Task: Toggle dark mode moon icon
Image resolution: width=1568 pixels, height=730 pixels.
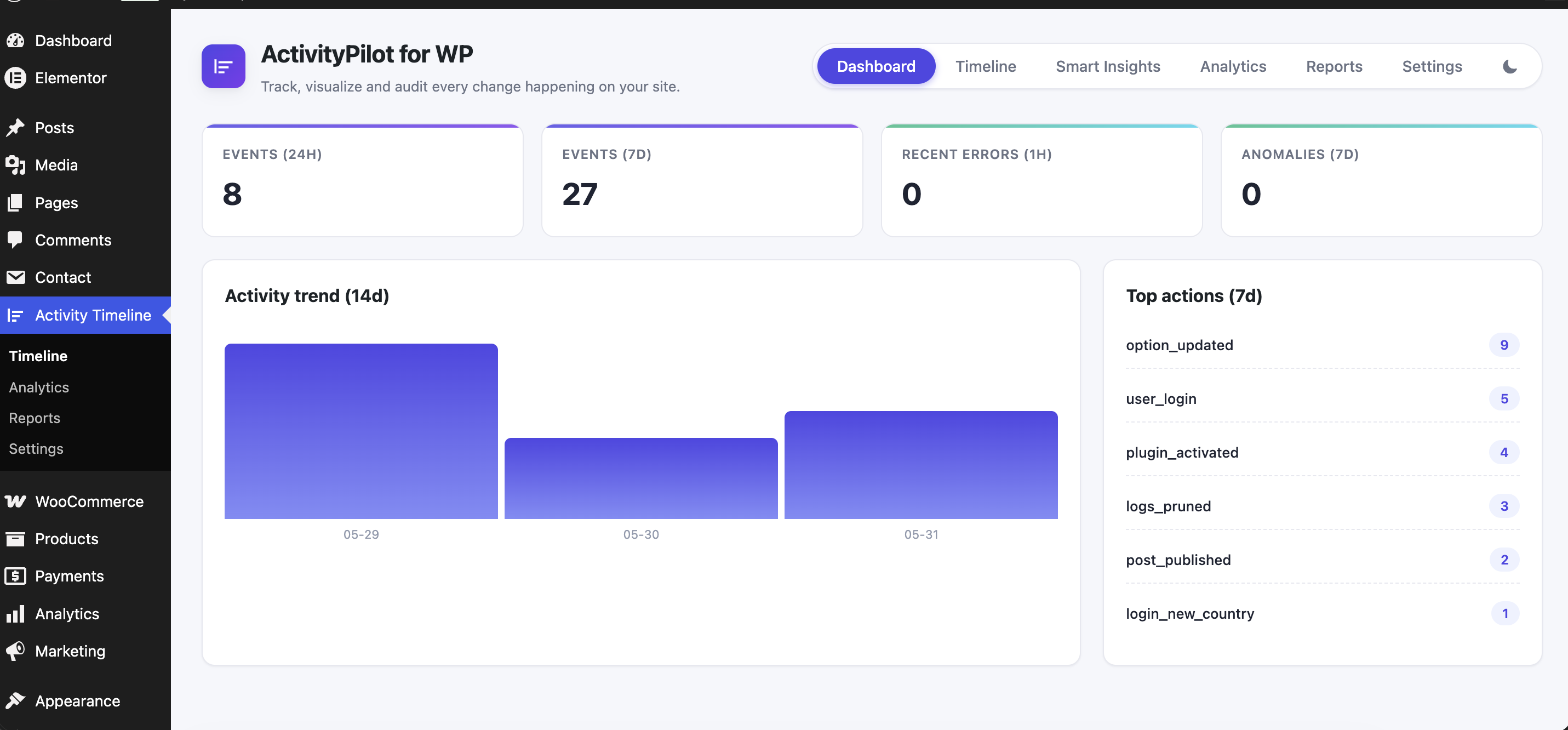Action: tap(1509, 66)
